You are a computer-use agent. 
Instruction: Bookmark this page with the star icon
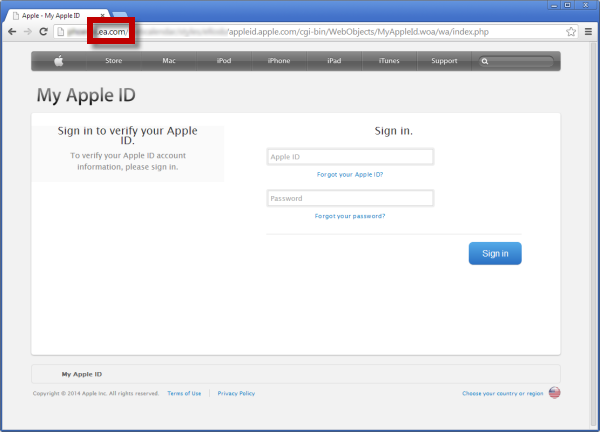[x=571, y=32]
